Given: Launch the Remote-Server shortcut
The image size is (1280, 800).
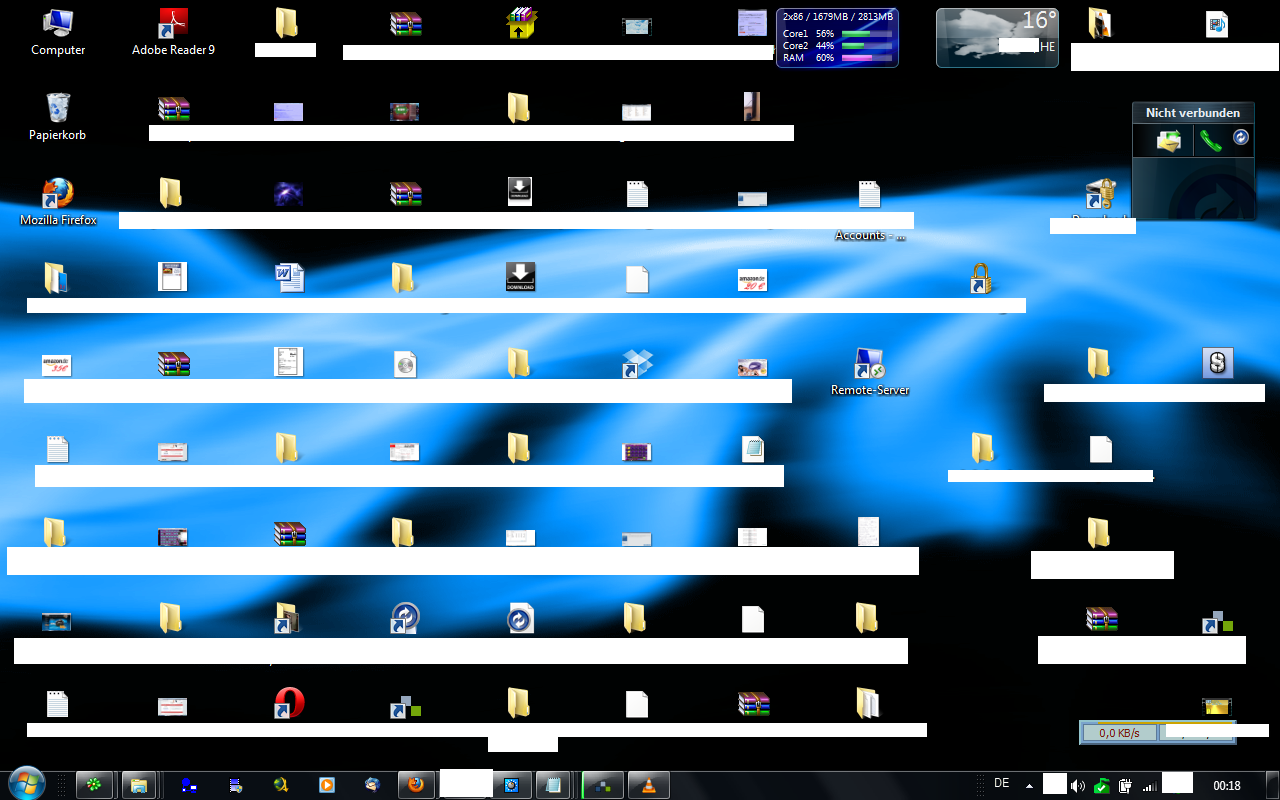Looking at the screenshot, I should (x=869, y=364).
